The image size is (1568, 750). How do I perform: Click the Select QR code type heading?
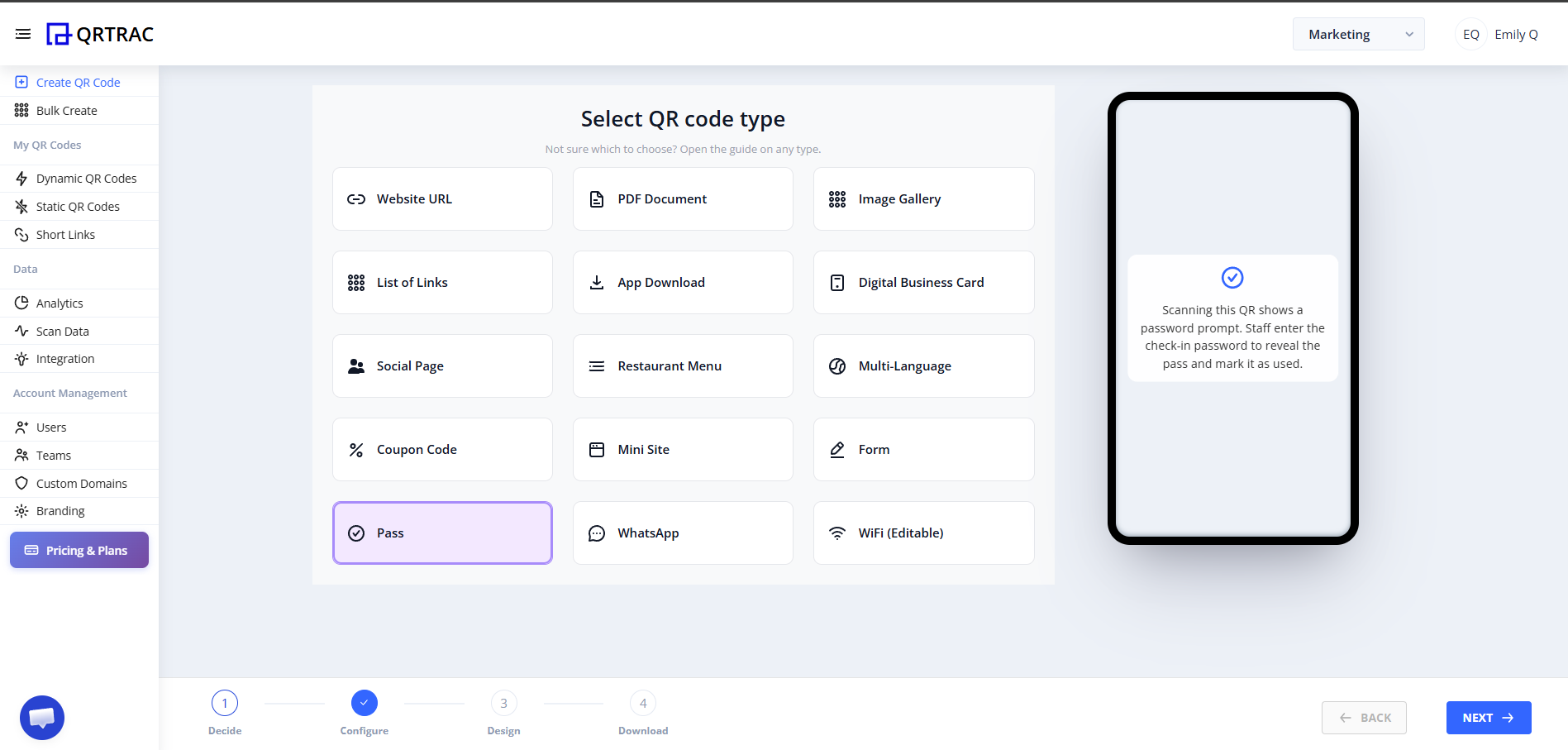pyautogui.click(x=683, y=119)
